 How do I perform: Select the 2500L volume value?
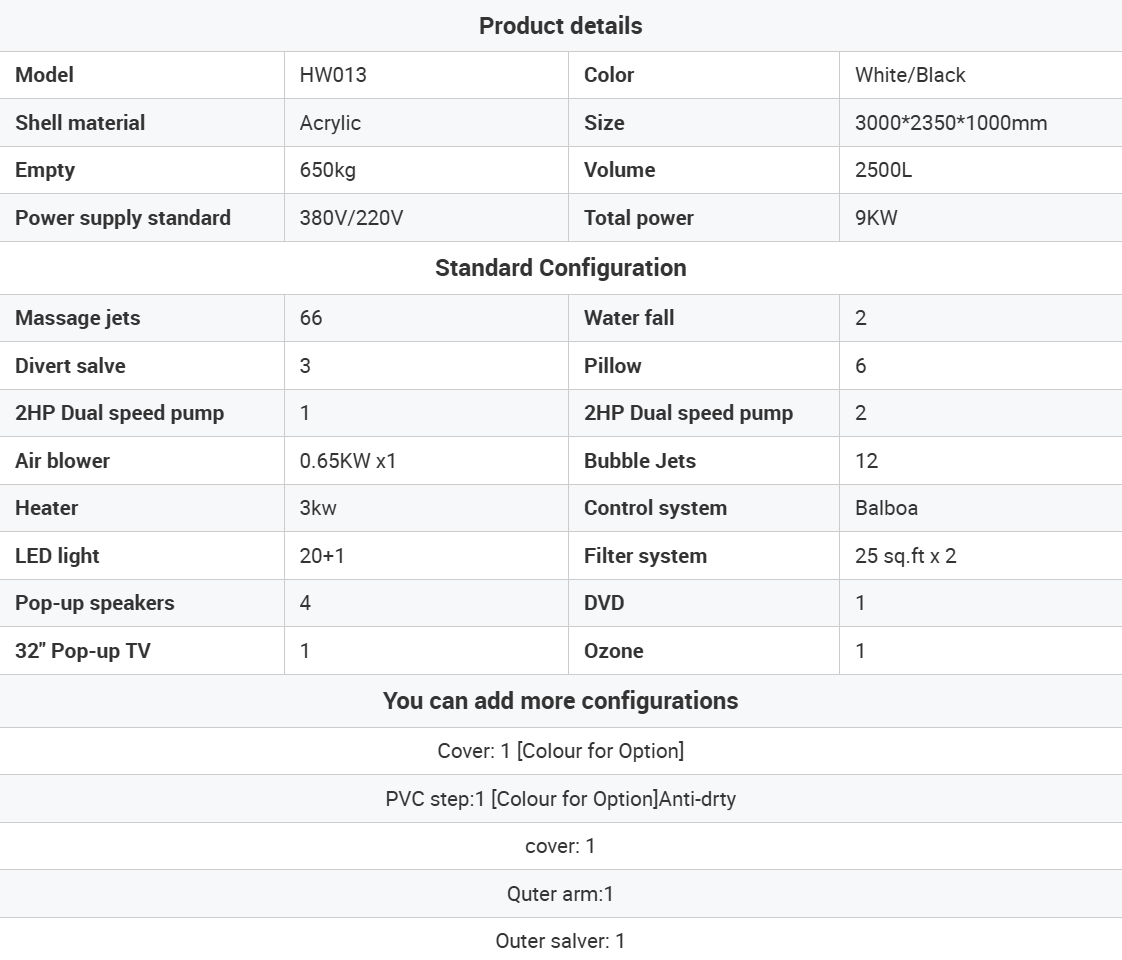point(883,170)
